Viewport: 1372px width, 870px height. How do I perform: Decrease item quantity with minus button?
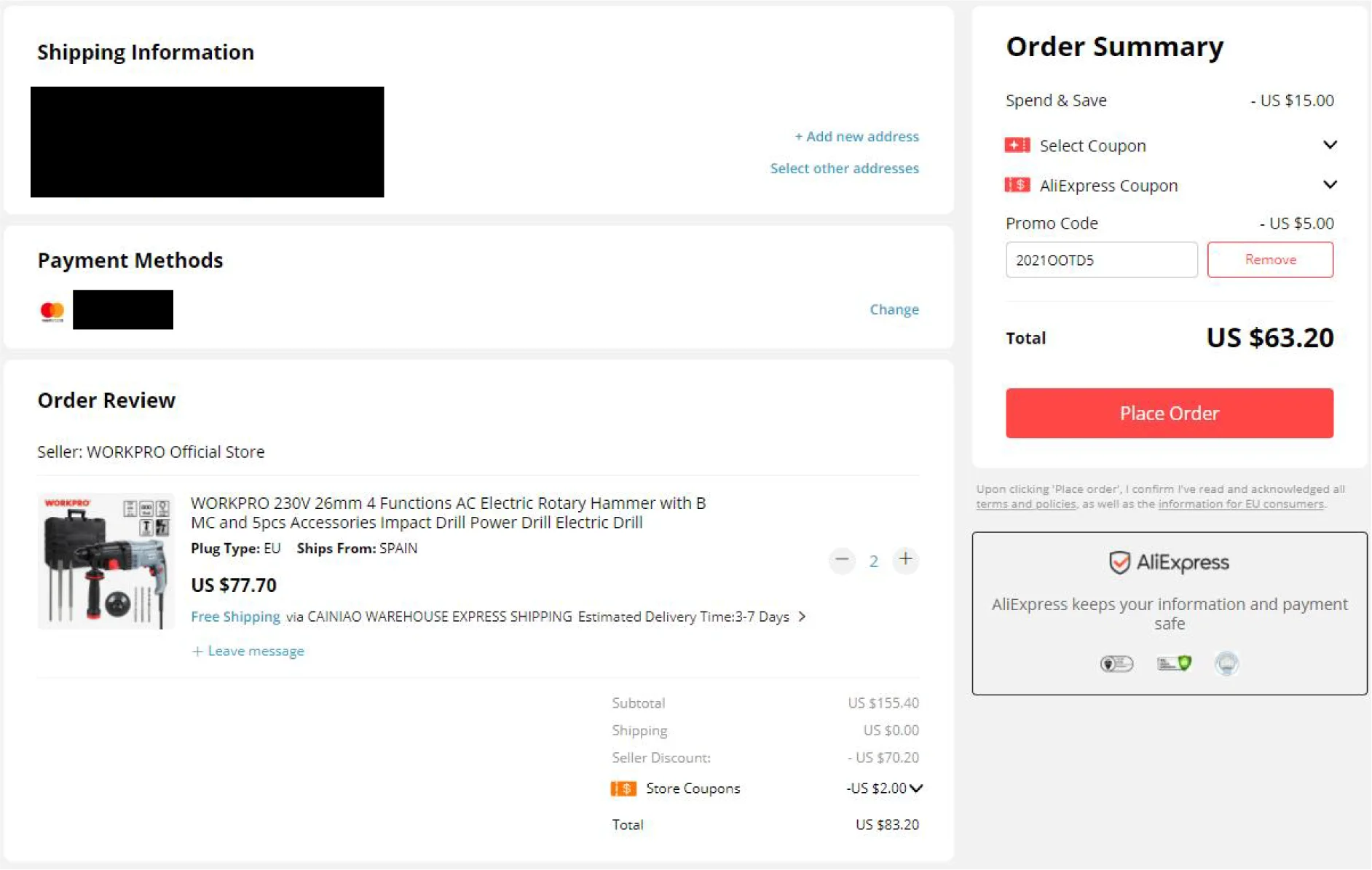842,560
